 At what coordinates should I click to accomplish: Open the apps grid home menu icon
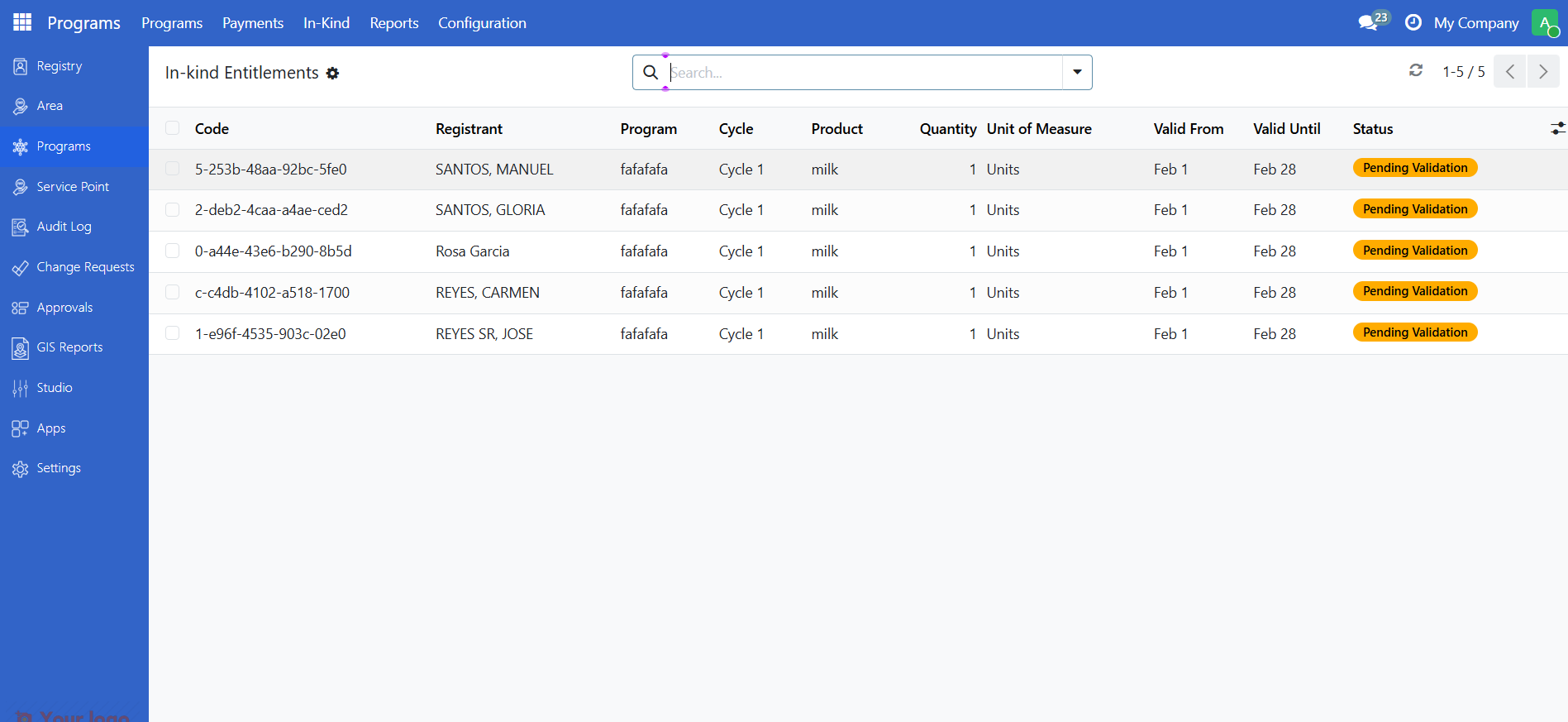(x=22, y=22)
